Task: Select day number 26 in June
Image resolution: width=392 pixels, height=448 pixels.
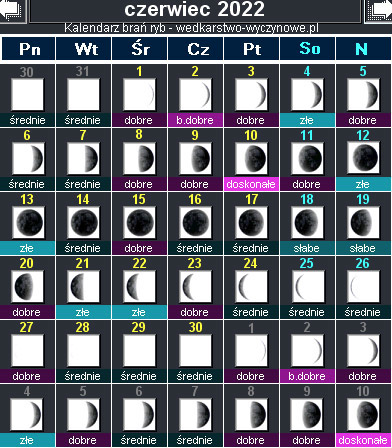Action: (363, 263)
